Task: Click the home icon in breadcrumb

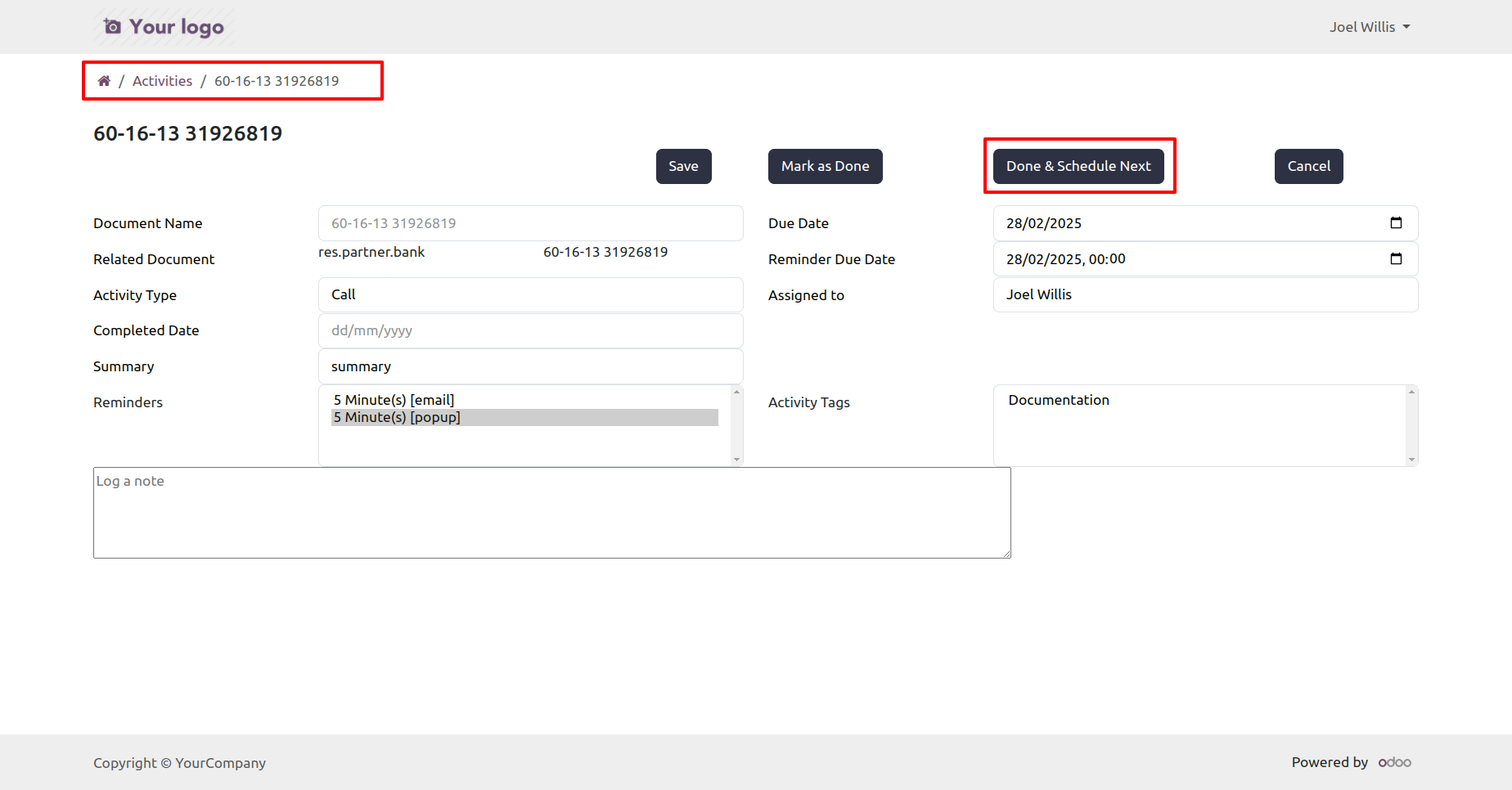Action: [x=104, y=81]
